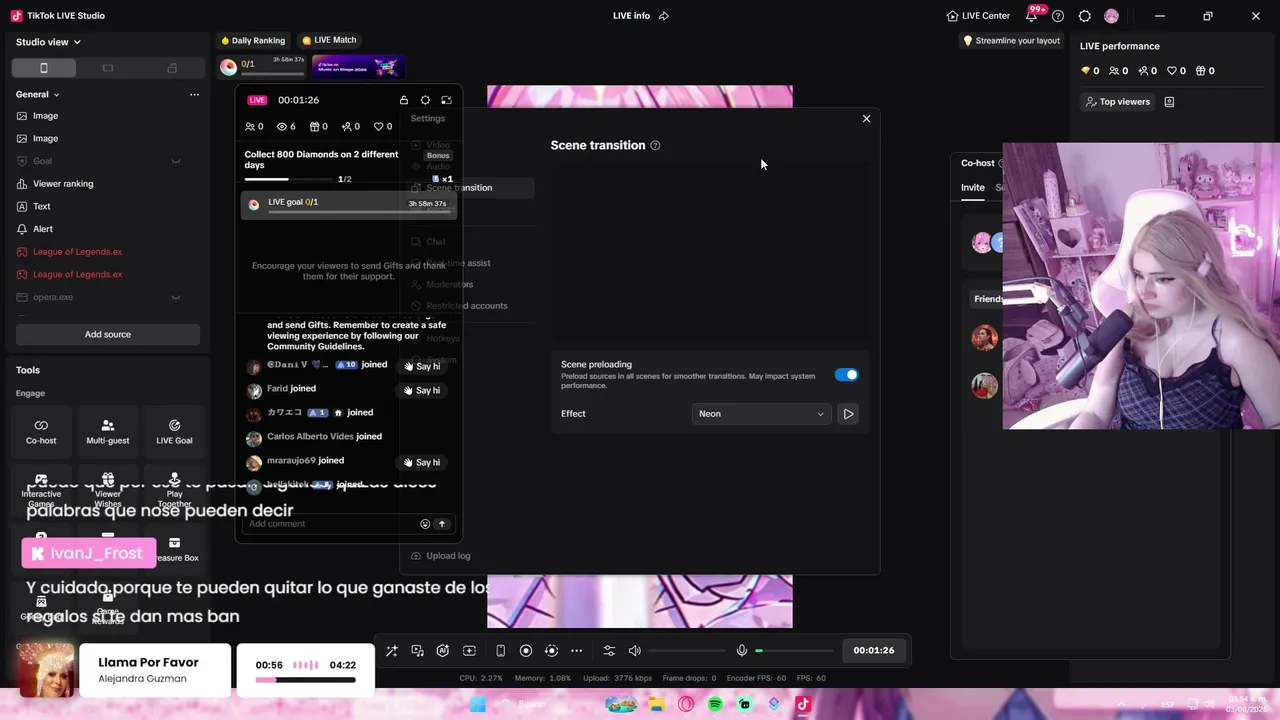This screenshot has height=720, width=1280.
Task: Click the media and music icon in bottom toolbar
Action: (x=418, y=651)
